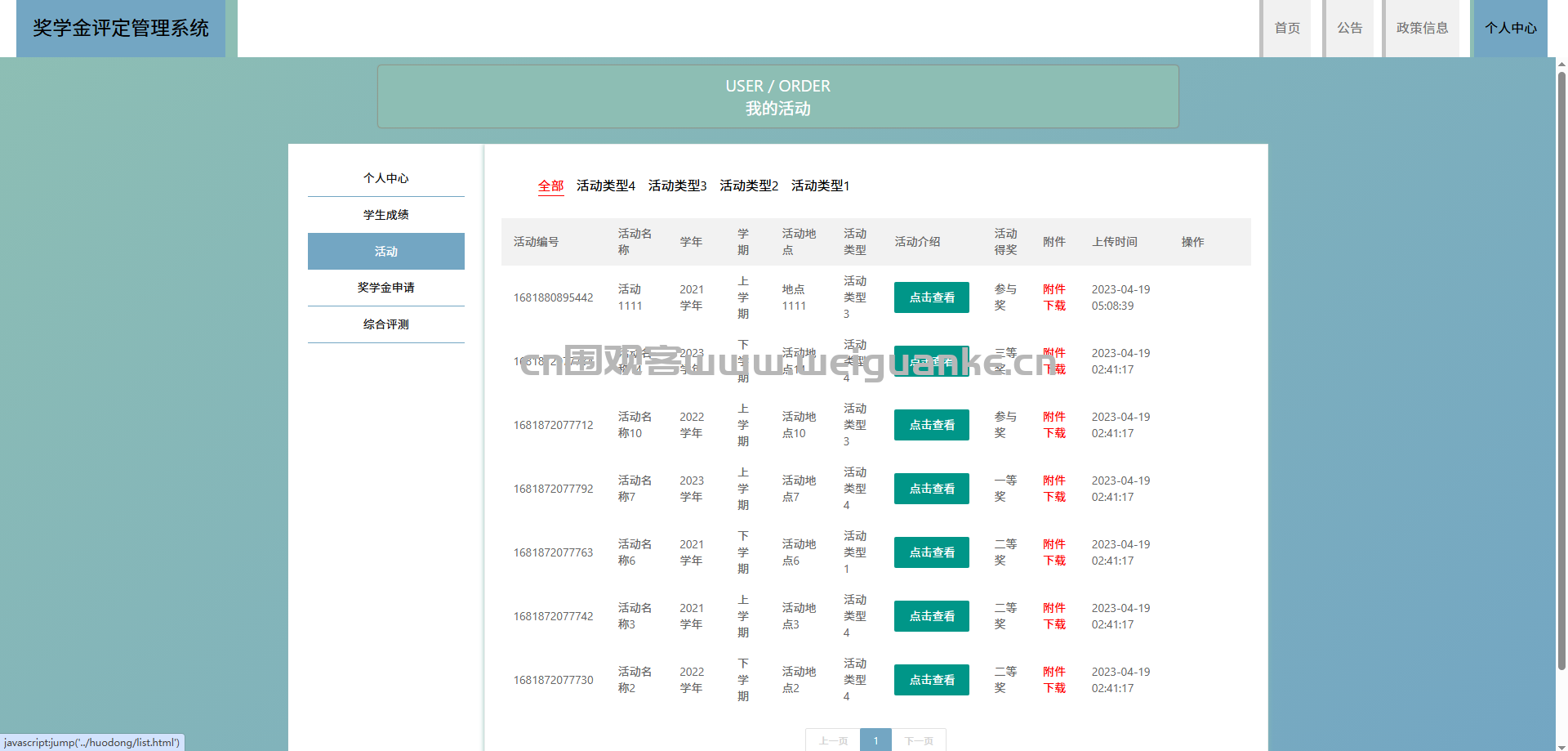Screen dimensions: 1568x751
Task: Click 点击查看 for activity 1681872077742
Action: [x=932, y=616]
